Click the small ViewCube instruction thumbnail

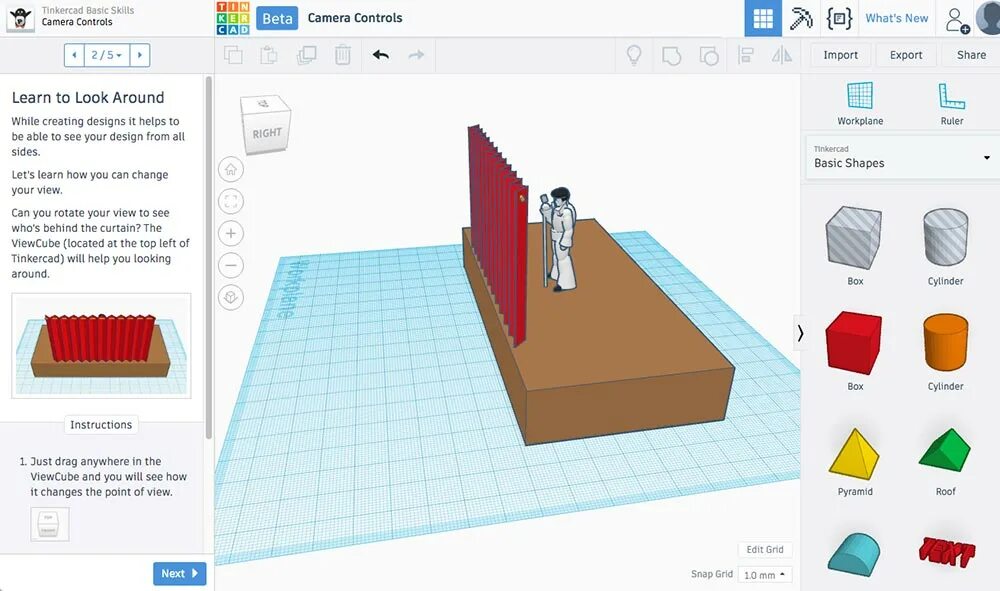(x=50, y=525)
